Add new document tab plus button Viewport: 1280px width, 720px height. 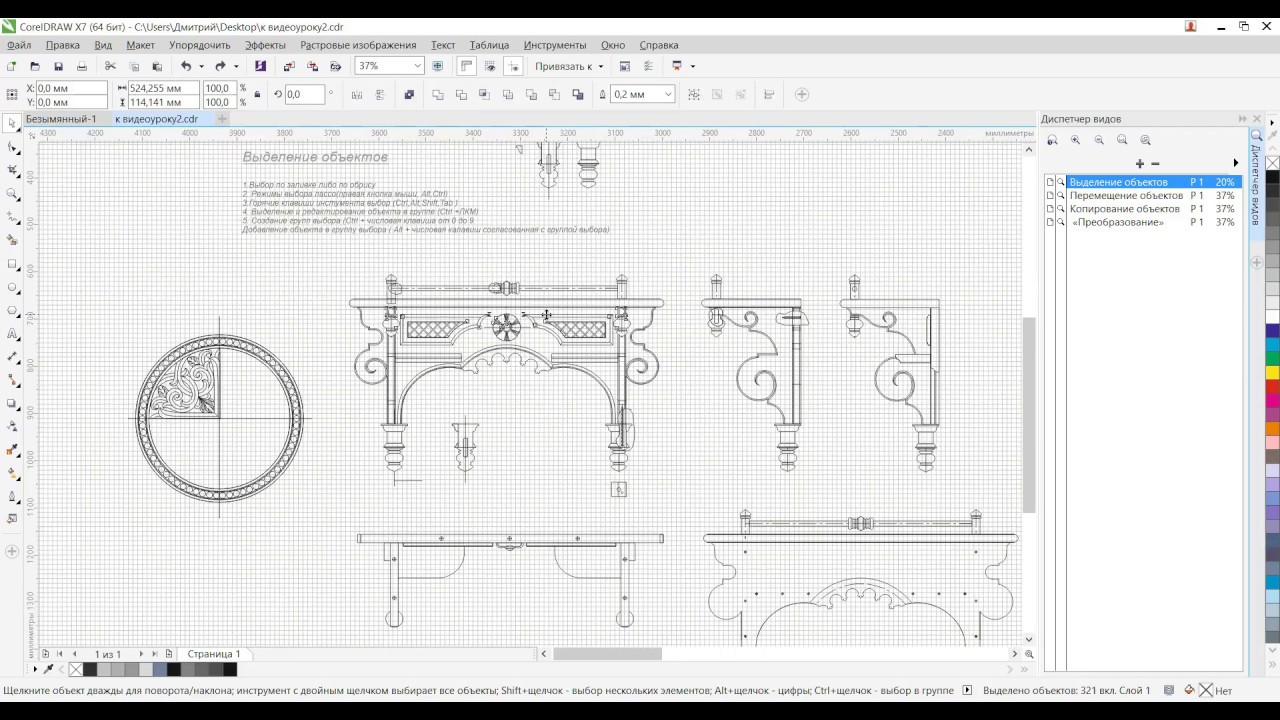click(x=222, y=119)
